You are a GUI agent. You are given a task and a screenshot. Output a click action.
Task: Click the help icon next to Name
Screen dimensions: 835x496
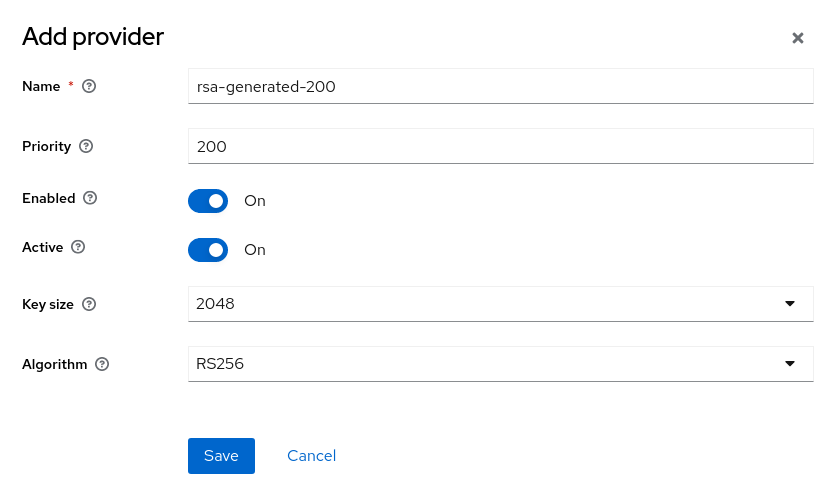click(89, 86)
